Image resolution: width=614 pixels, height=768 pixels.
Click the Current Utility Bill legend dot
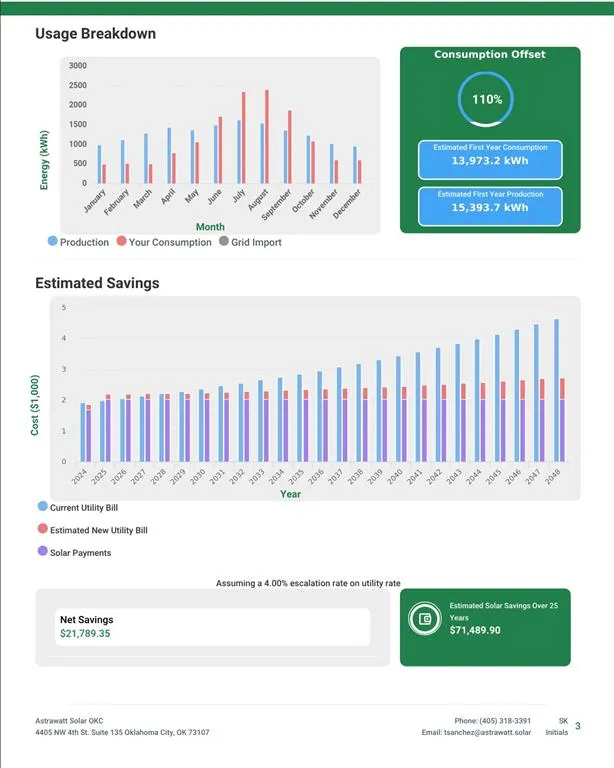42,508
